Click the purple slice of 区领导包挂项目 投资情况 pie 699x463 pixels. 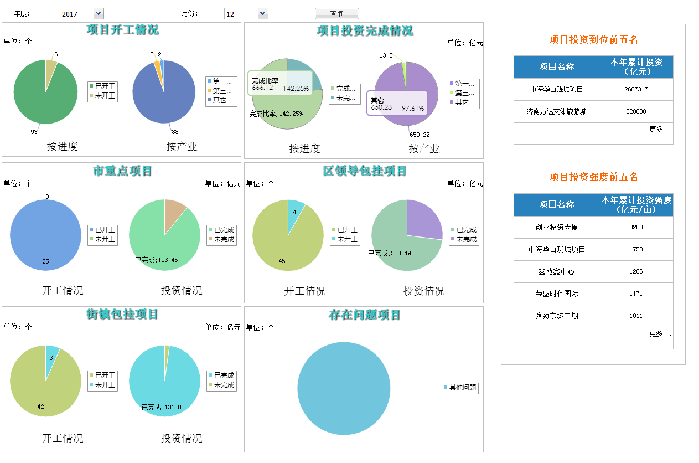point(423,219)
